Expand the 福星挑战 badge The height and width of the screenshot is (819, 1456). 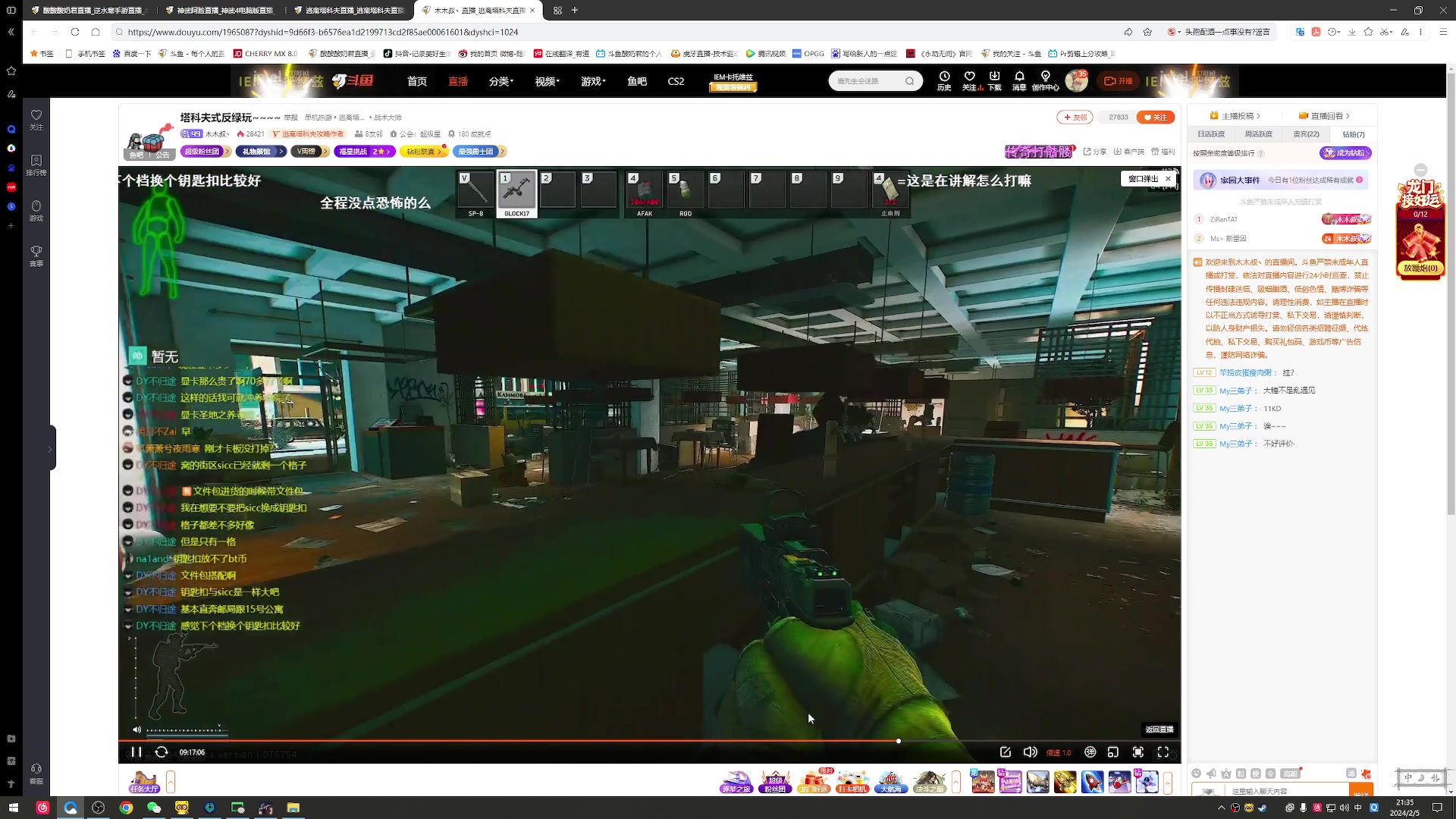click(365, 152)
